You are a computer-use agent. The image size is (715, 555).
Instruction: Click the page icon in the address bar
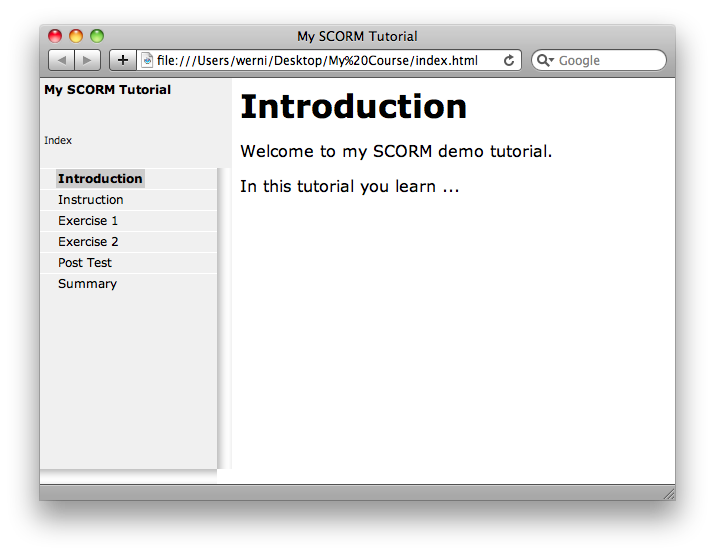point(148,61)
